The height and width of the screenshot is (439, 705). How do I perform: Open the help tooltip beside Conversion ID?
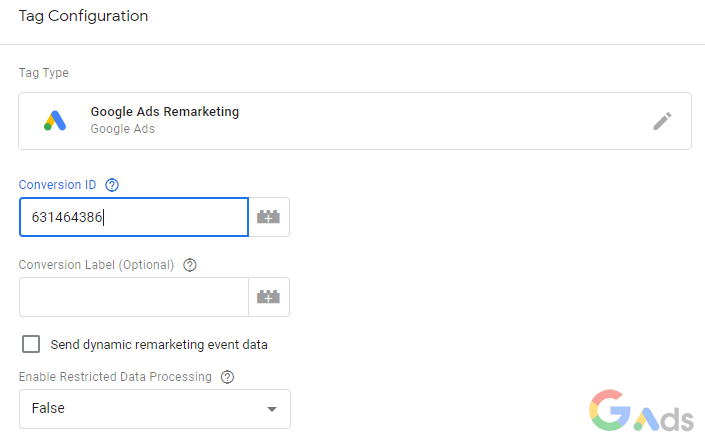(112, 185)
